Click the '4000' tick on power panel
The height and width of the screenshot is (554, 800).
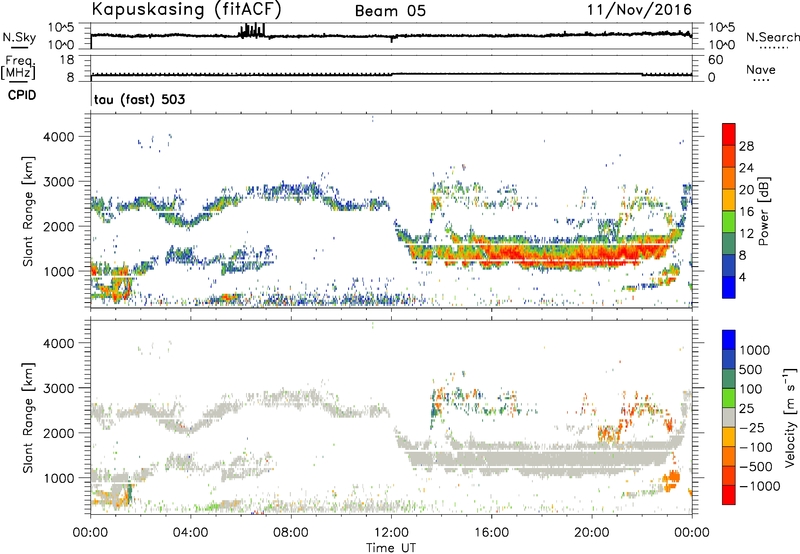59,137
